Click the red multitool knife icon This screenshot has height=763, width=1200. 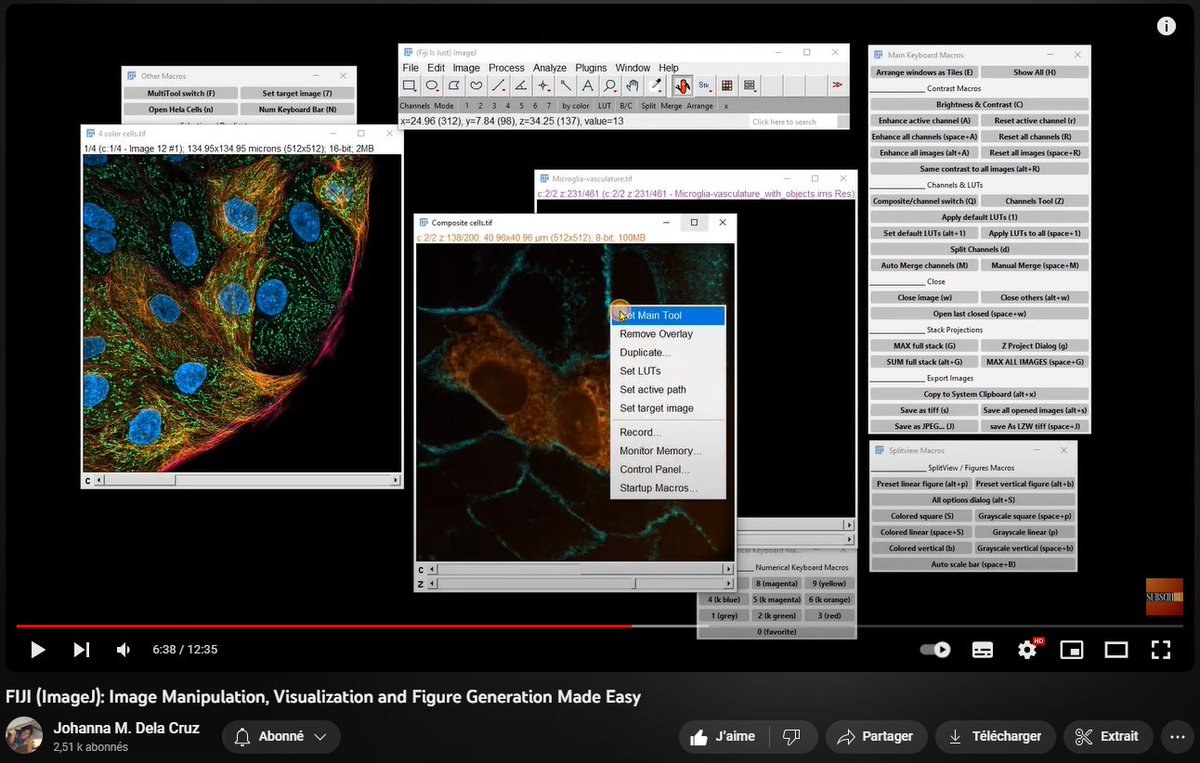[x=682, y=86]
